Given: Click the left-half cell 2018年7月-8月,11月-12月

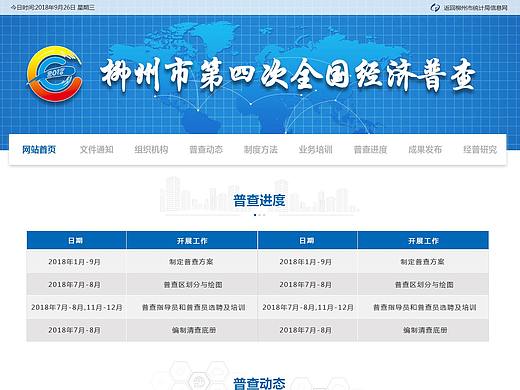Looking at the screenshot, I should [x=77, y=307].
